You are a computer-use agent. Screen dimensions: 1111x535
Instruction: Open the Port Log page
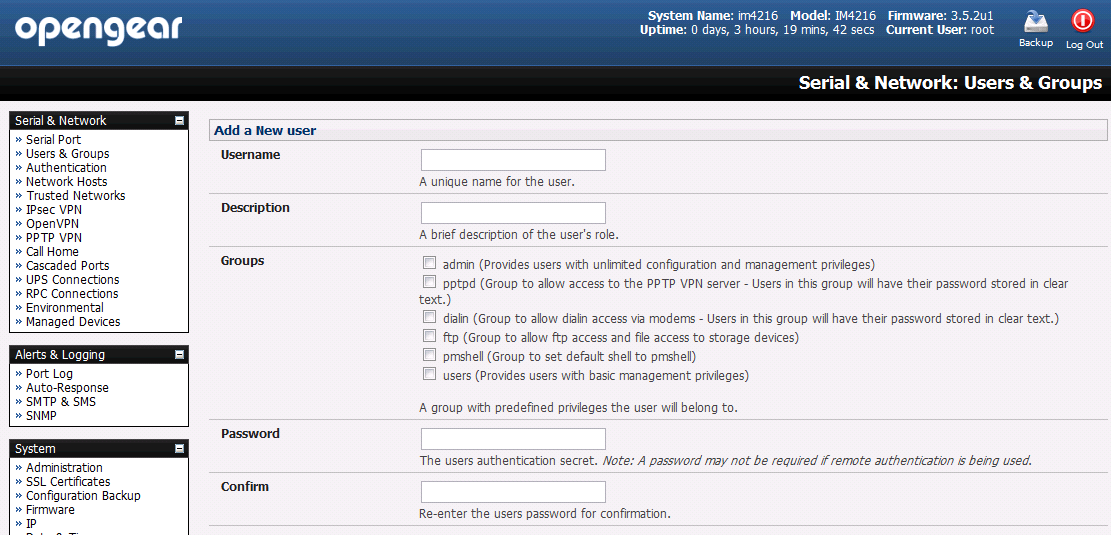(49, 374)
